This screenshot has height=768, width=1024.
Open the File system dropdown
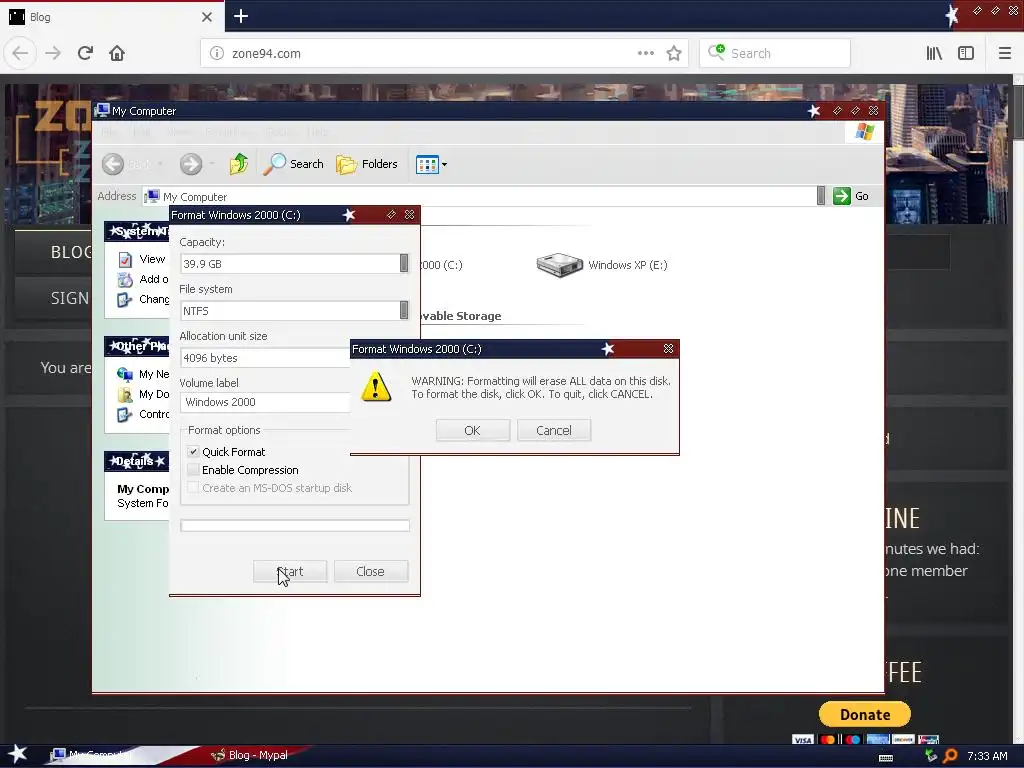point(404,310)
